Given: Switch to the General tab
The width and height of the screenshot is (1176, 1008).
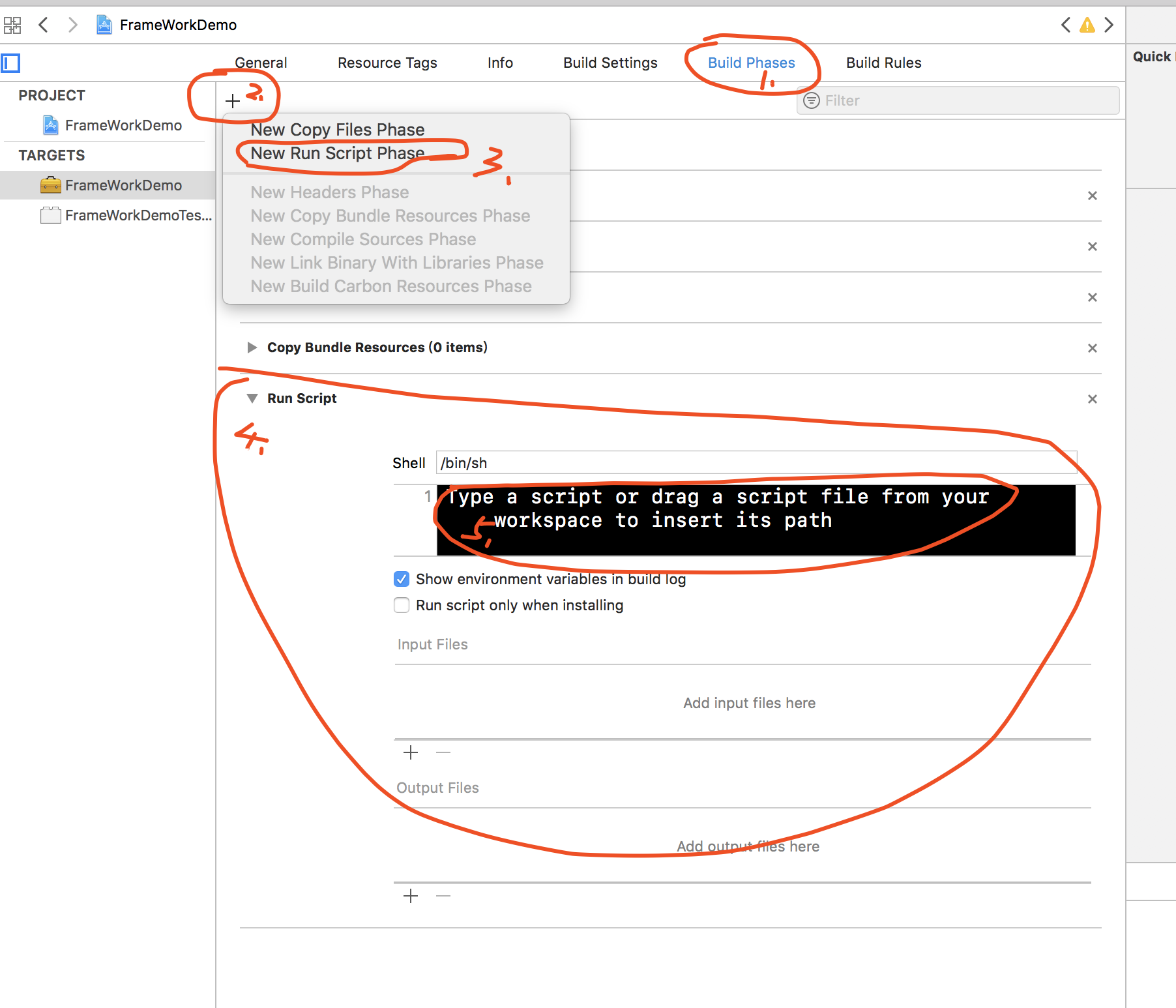Looking at the screenshot, I should [x=261, y=63].
